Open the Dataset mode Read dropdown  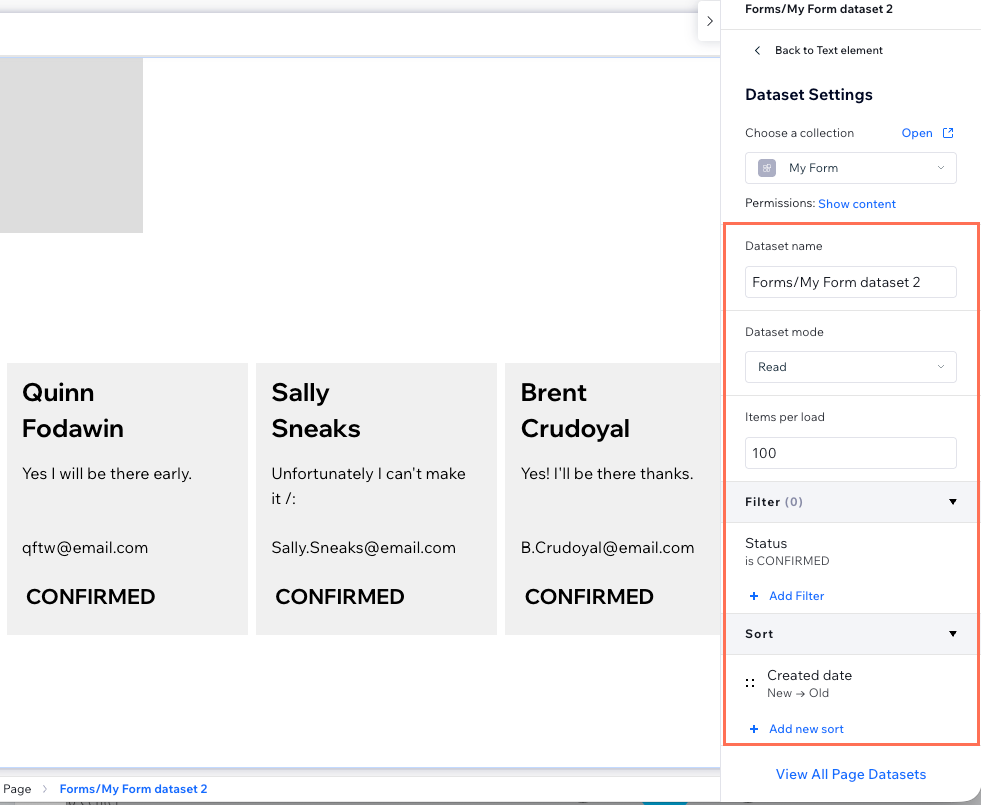[850, 367]
